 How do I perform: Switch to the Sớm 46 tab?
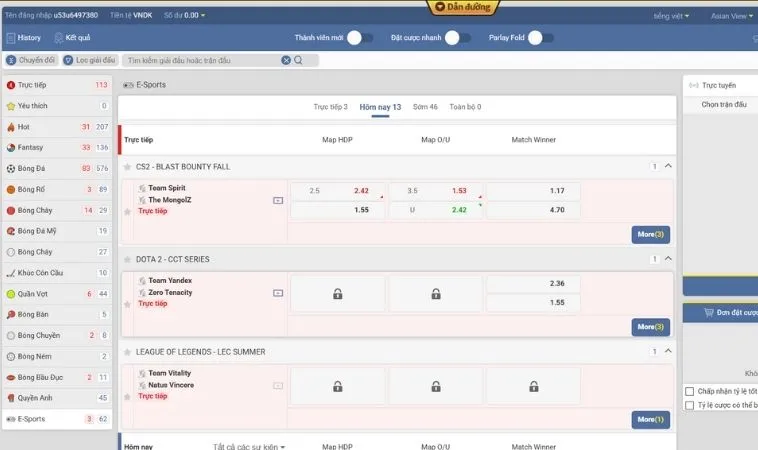[425, 106]
